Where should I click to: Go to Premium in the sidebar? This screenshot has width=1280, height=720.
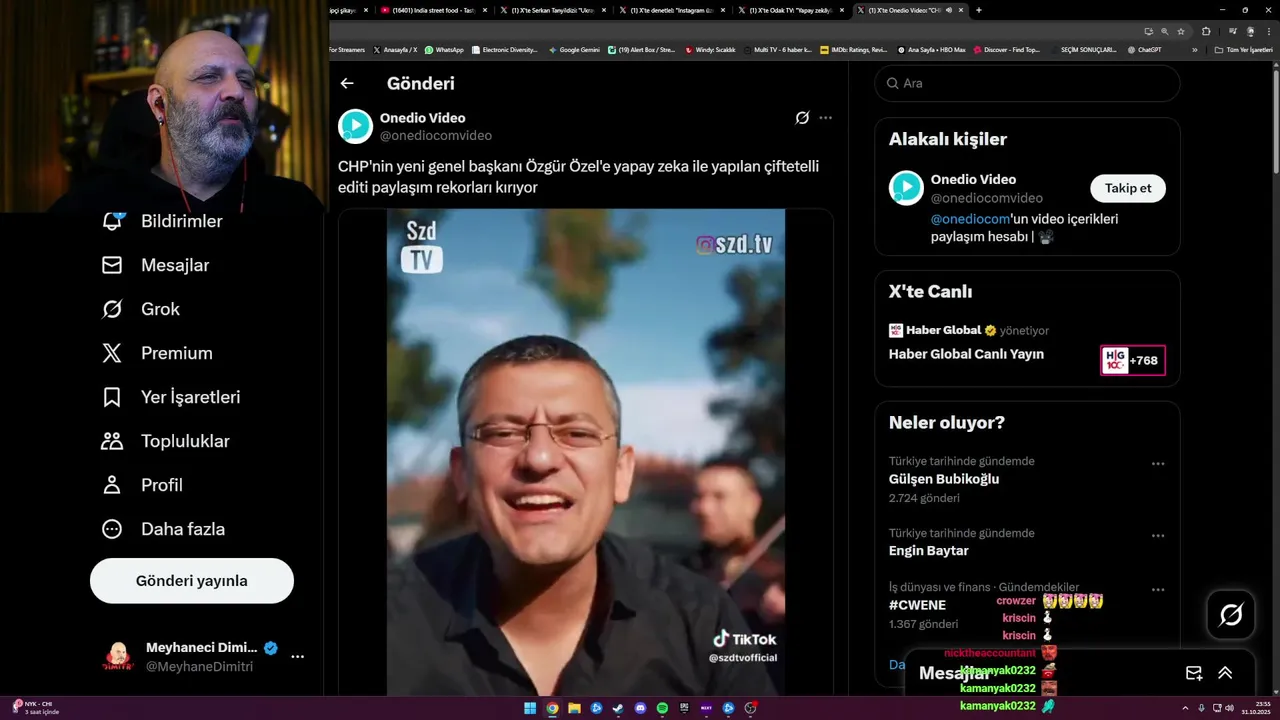[157, 353]
